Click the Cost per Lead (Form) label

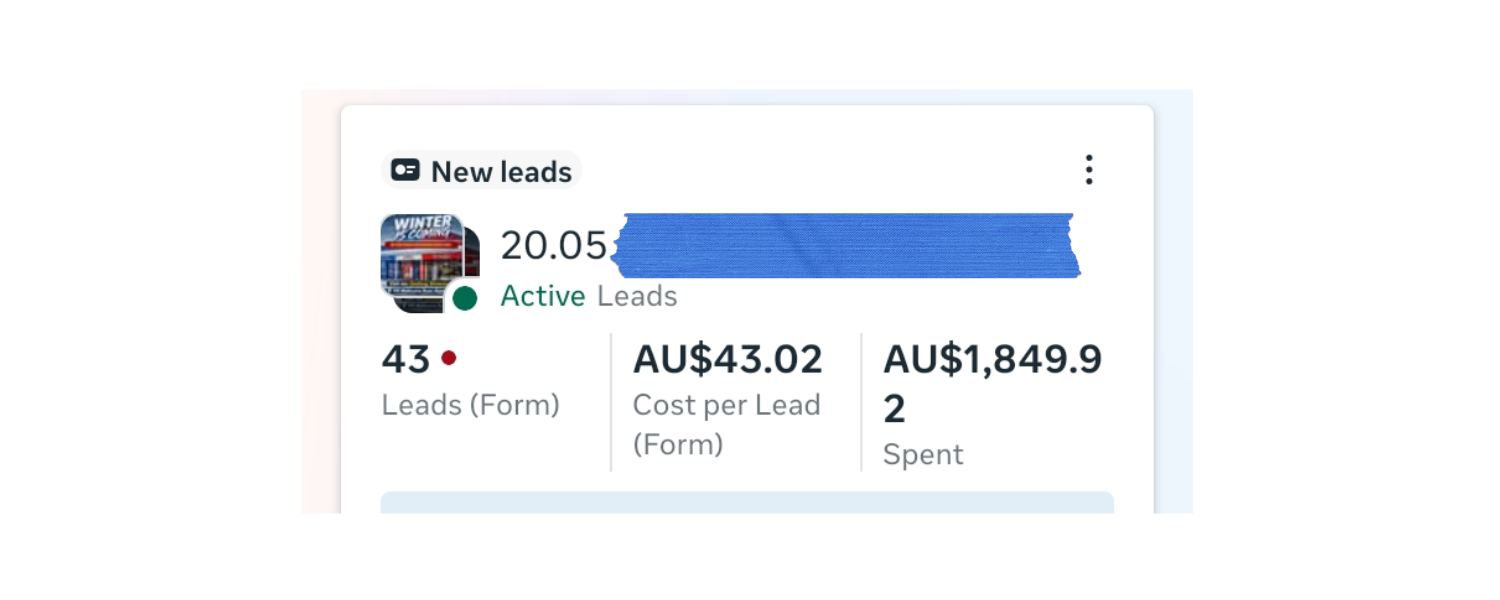(727, 424)
